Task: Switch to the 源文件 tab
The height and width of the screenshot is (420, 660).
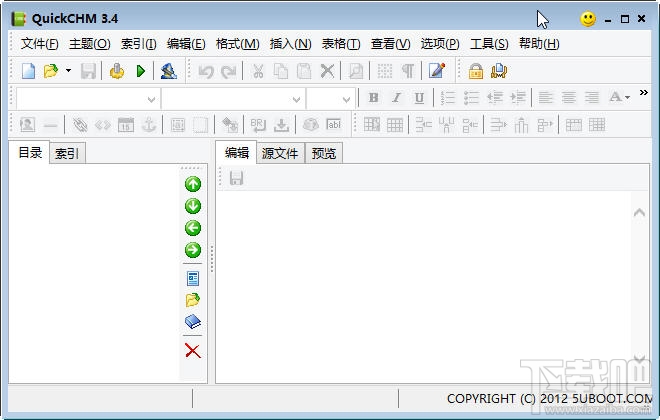Action: tap(280, 153)
